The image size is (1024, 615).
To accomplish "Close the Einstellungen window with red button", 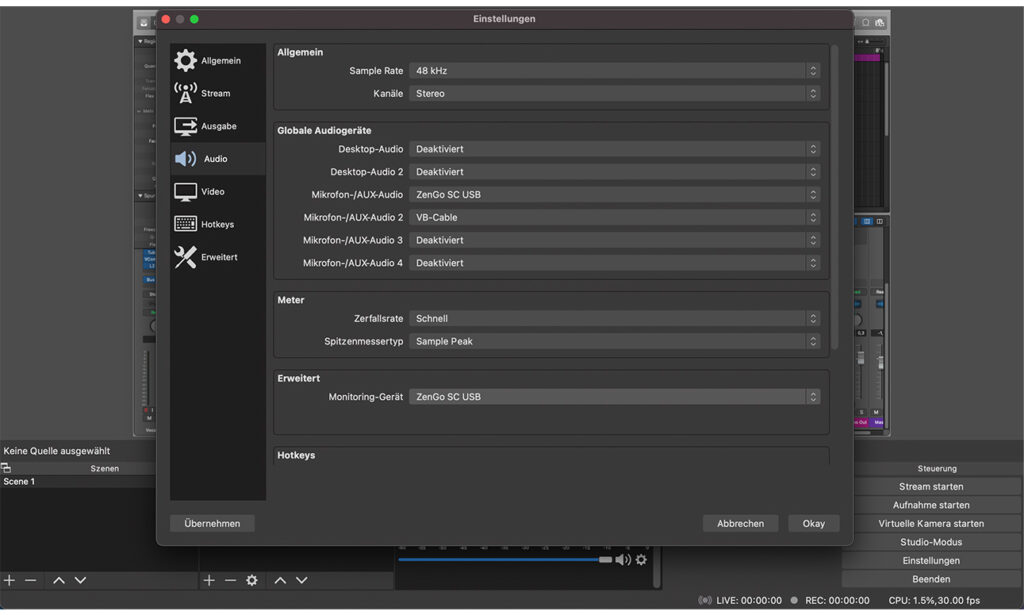I will (166, 19).
